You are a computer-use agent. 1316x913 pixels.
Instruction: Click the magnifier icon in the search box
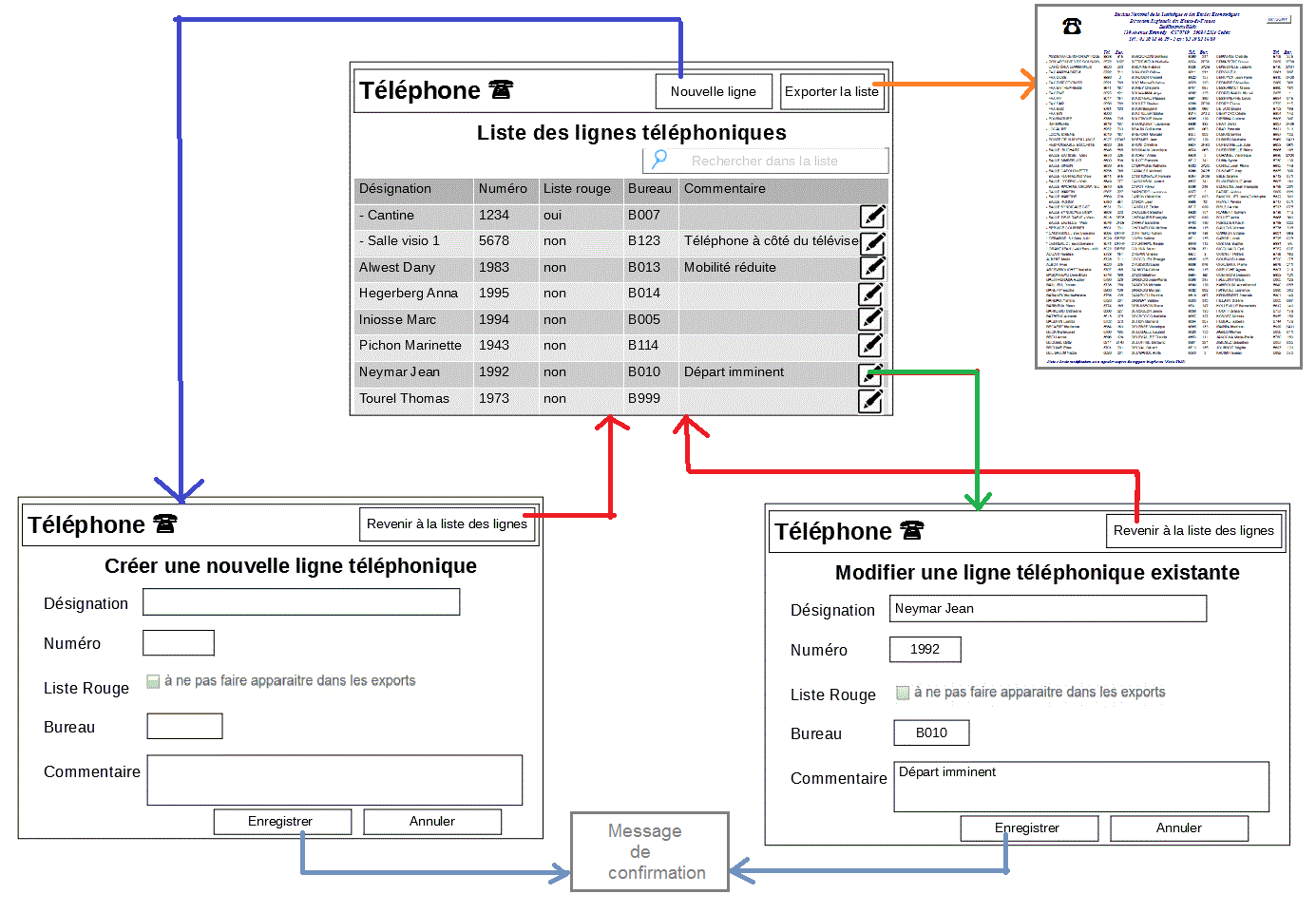click(659, 160)
